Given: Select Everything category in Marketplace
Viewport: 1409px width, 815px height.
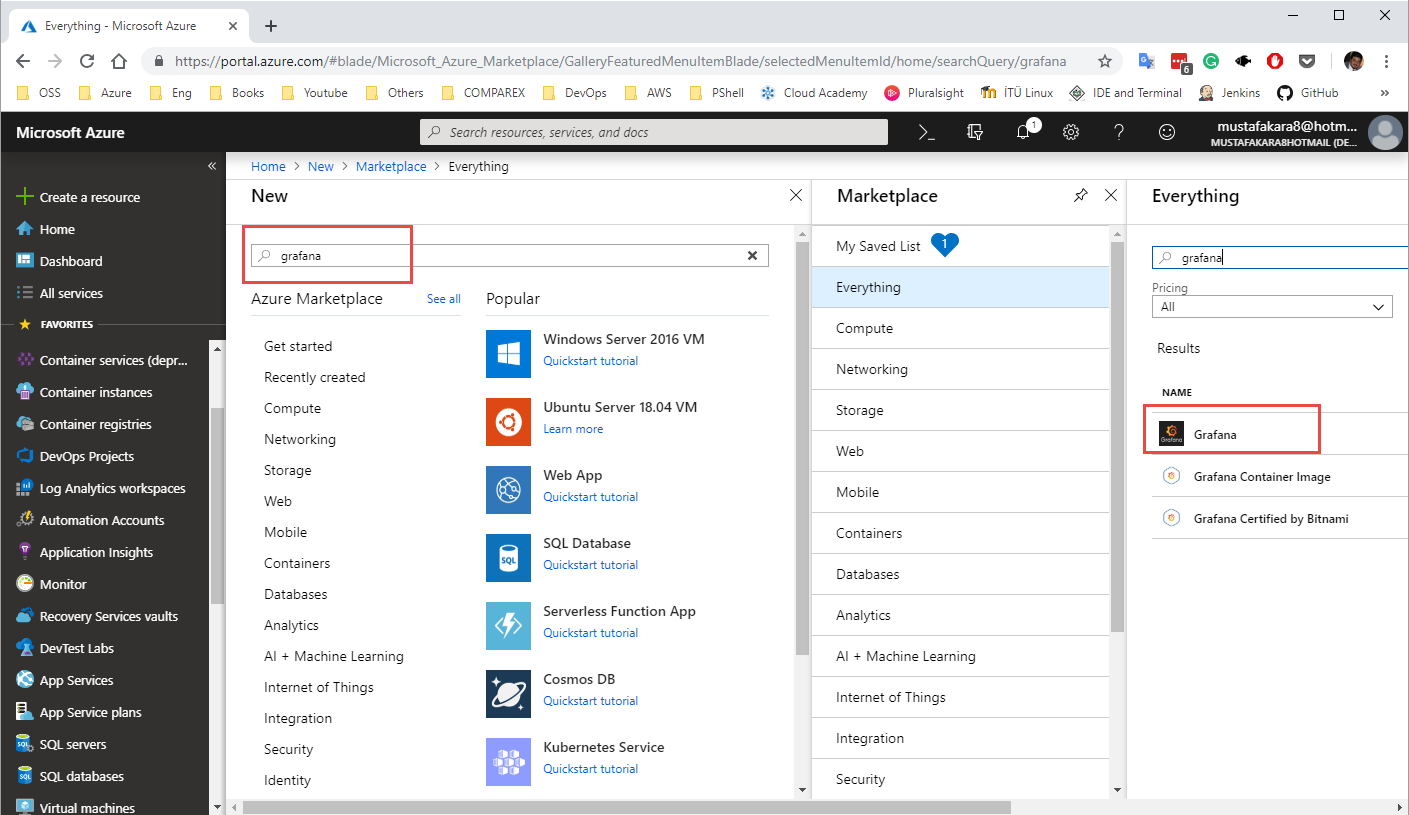Looking at the screenshot, I should pos(960,287).
